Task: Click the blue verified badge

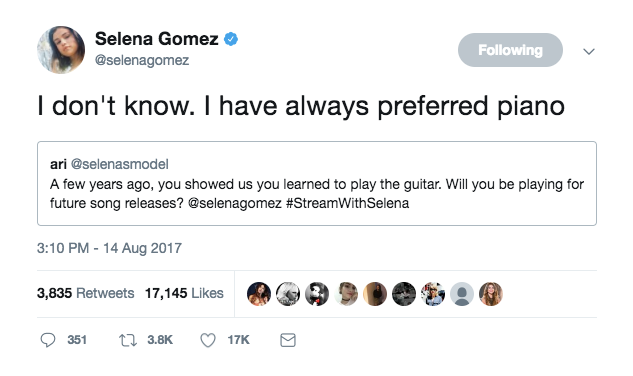Action: coord(231,39)
